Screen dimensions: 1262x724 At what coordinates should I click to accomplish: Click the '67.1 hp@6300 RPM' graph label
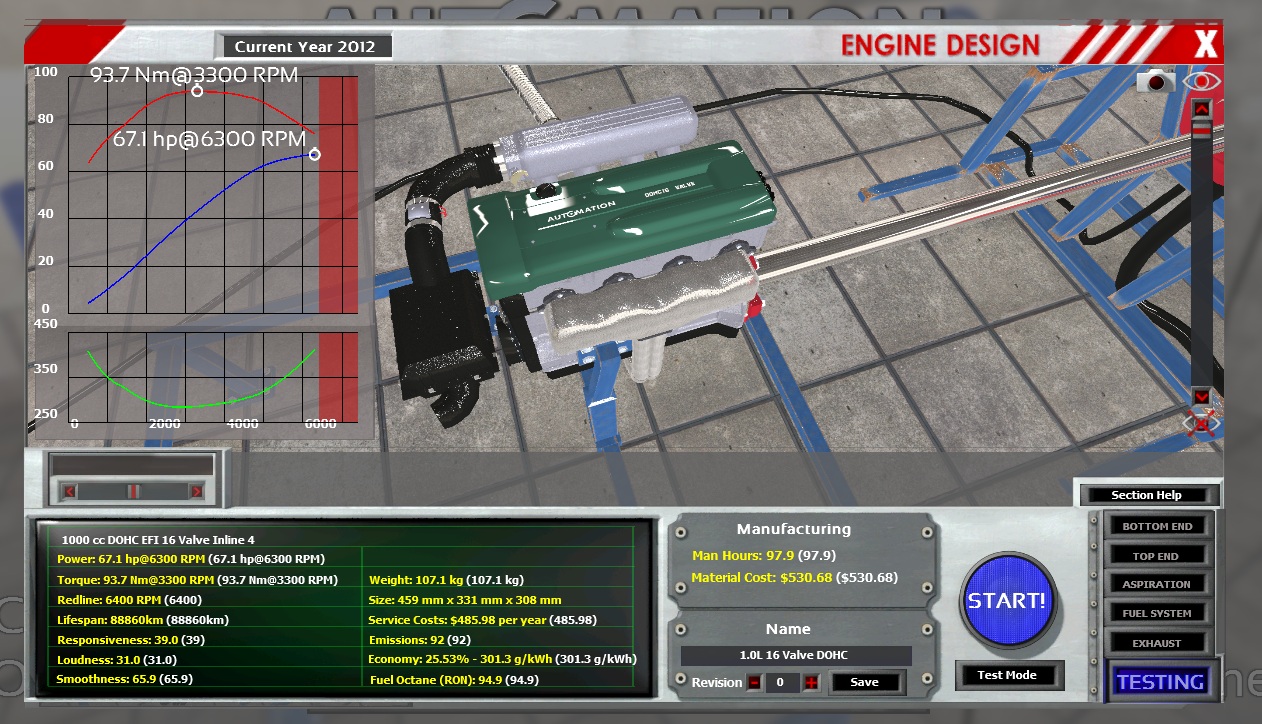(x=209, y=140)
